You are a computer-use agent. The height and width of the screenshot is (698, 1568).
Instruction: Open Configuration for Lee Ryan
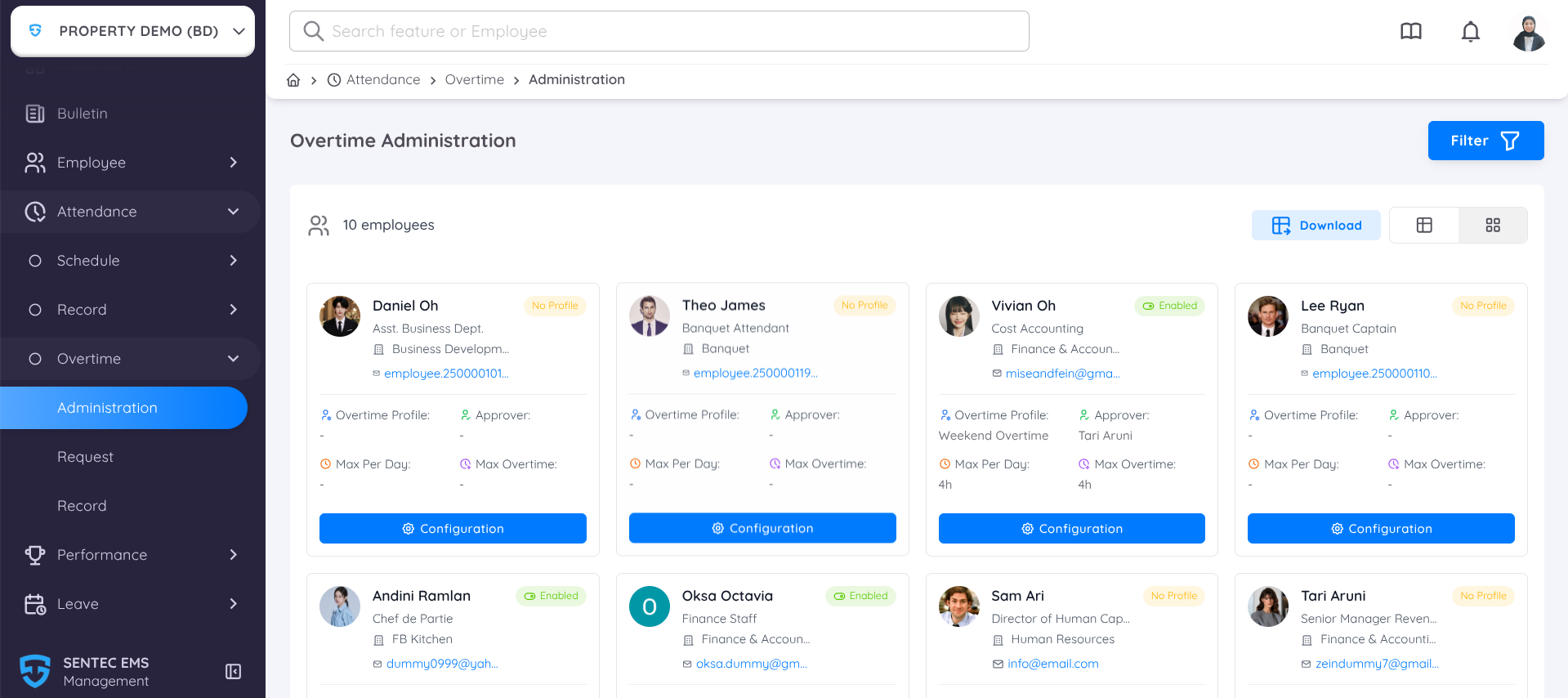(x=1381, y=529)
